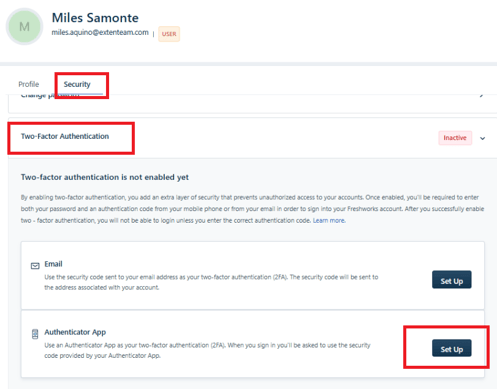Click the miles.aquino@extenteam.com email address

click(100, 32)
